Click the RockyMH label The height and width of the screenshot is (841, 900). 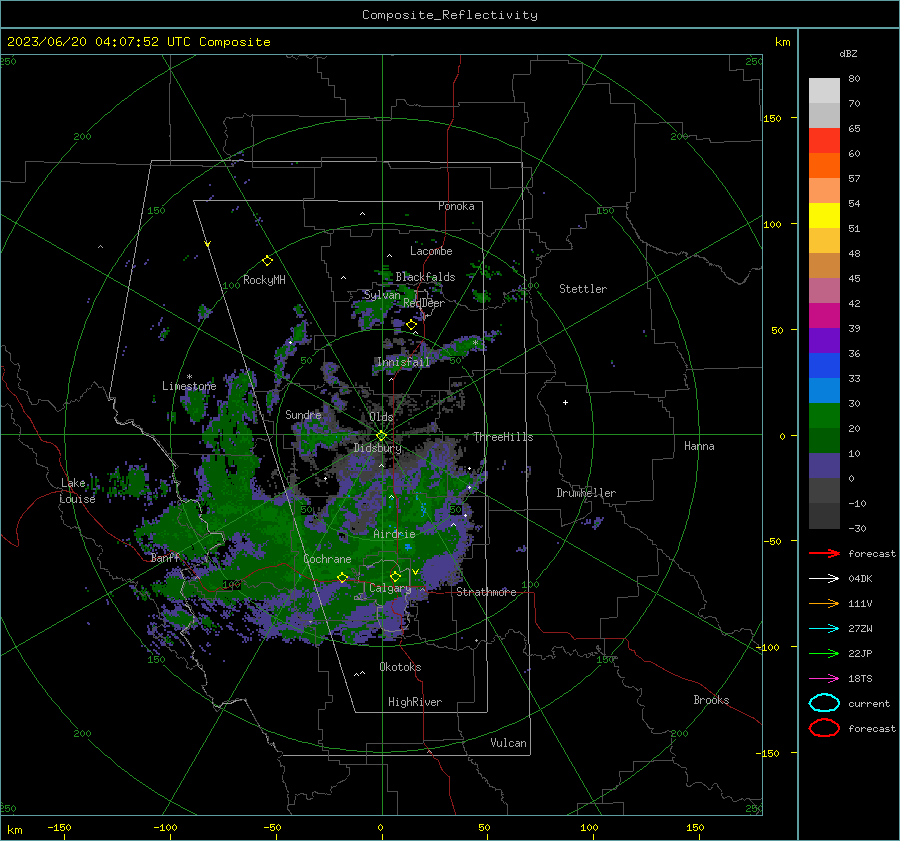tap(264, 280)
